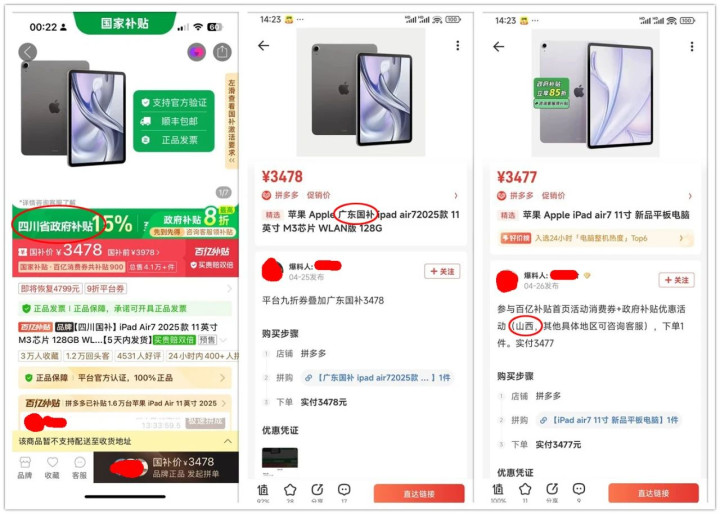The image size is (720, 514).
Task: Tap star favorite icon in middle post
Action: [290, 490]
